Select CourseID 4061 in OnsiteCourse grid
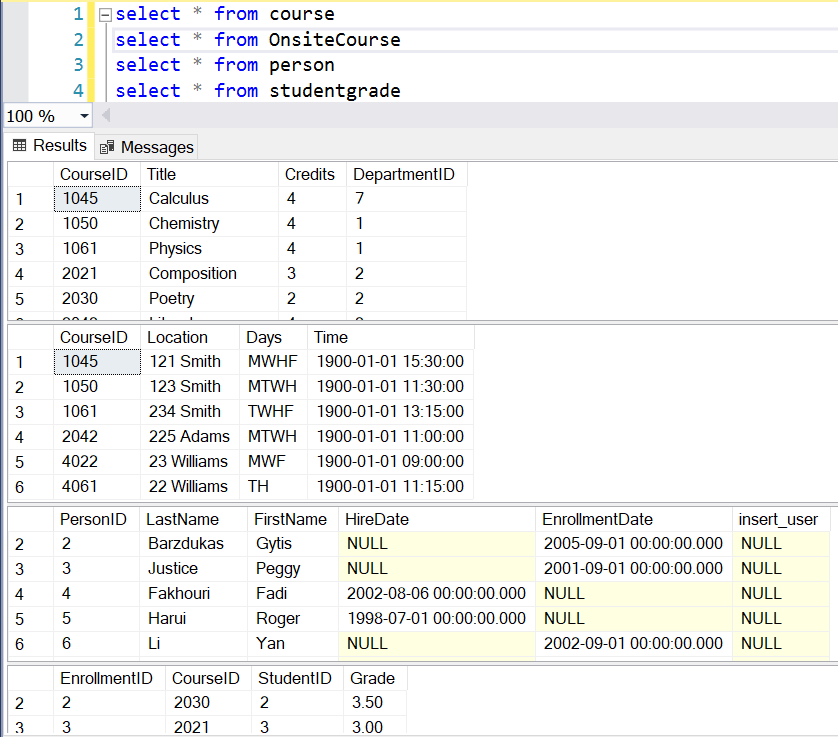This screenshot has height=737, width=838. pyautogui.click(x=97, y=486)
